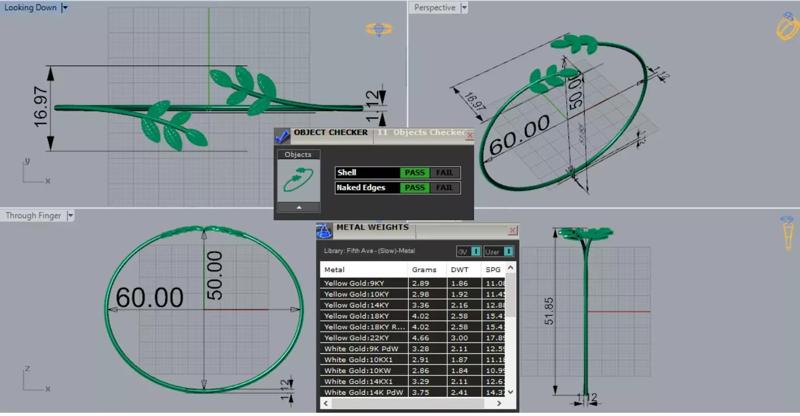Click the 16.97 dimension in Looking Down view
The height and width of the screenshot is (416, 800).
[40, 107]
